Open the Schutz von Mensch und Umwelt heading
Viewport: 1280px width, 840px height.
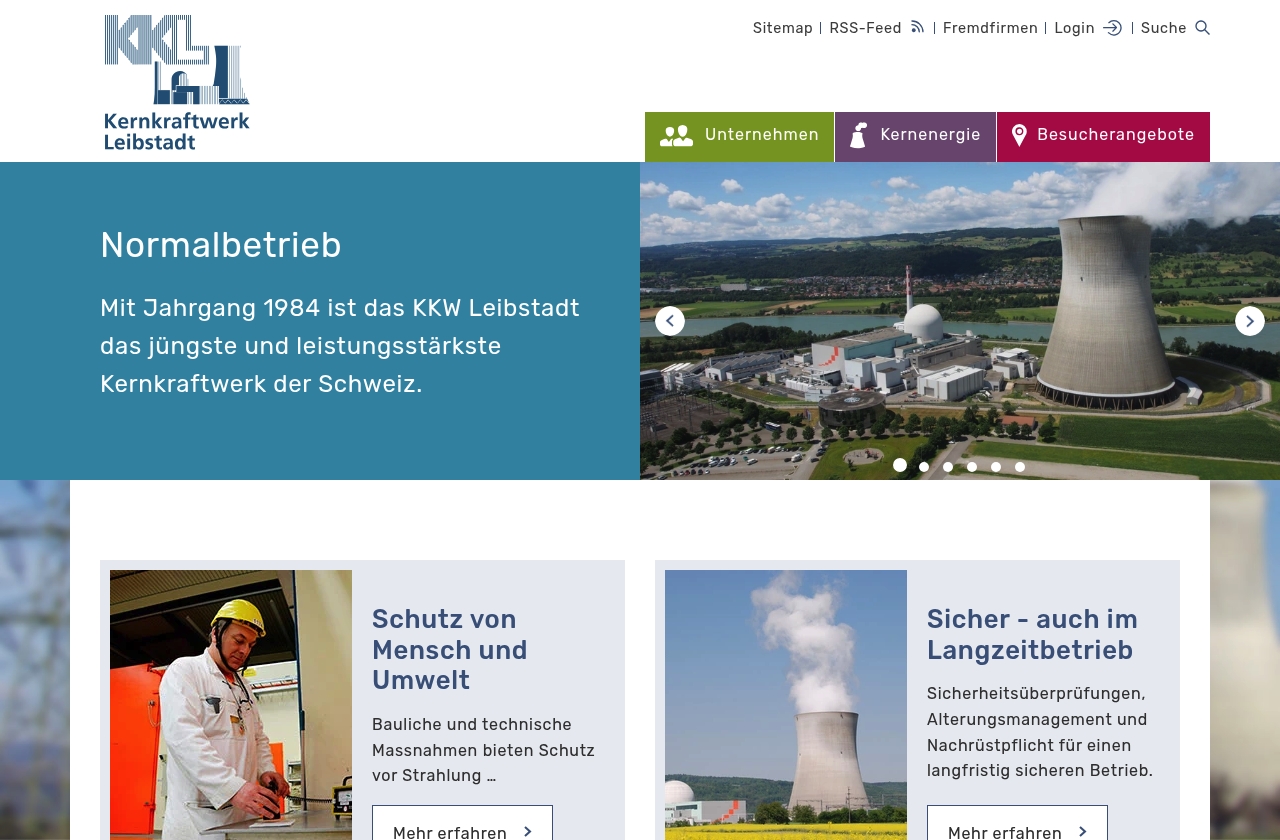coord(450,650)
